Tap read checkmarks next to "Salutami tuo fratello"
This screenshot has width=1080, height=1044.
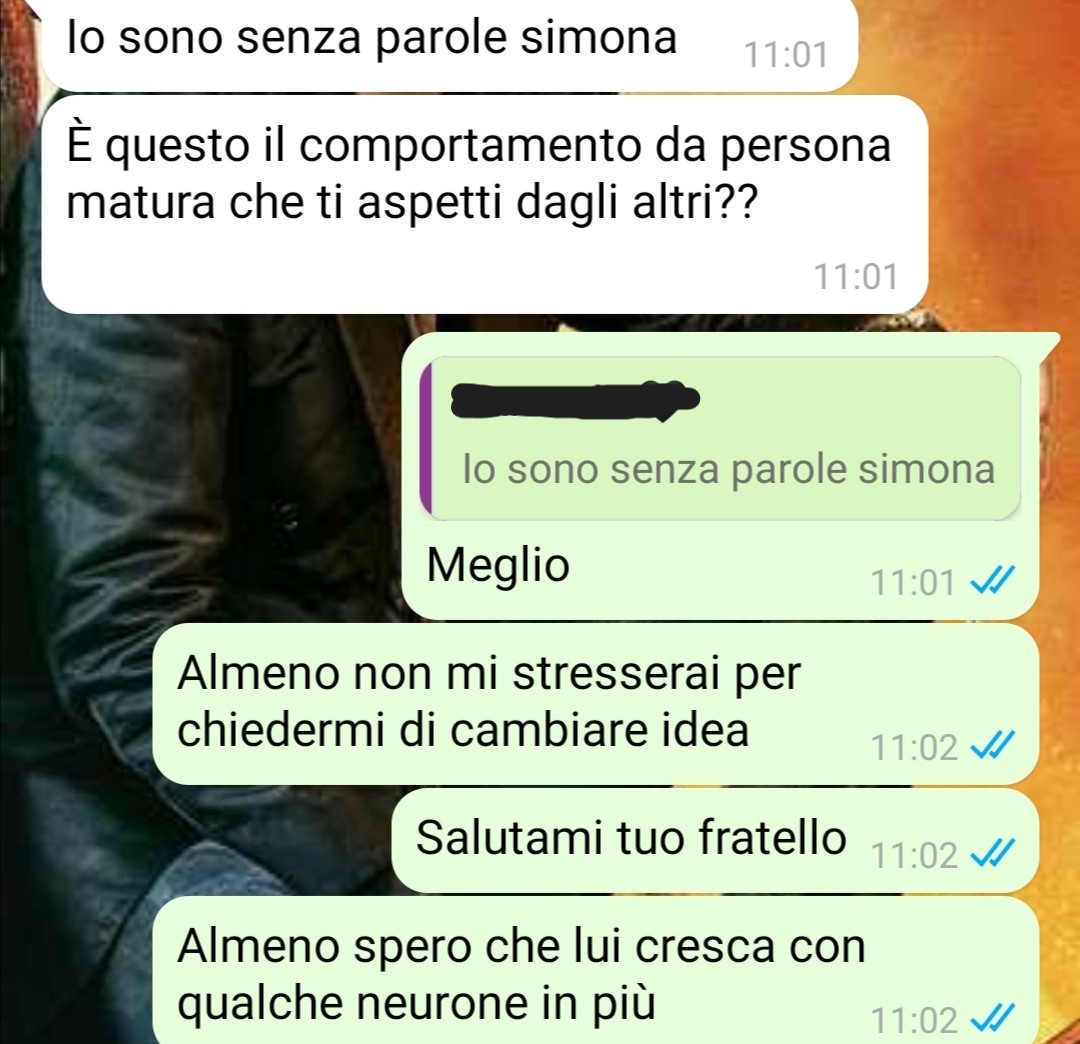tap(993, 855)
